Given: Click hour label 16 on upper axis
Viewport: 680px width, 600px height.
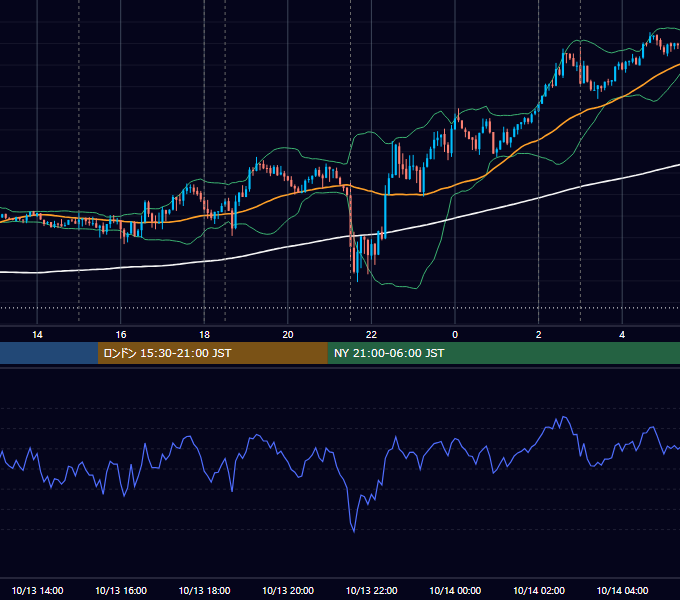Looking at the screenshot, I should tap(121, 335).
